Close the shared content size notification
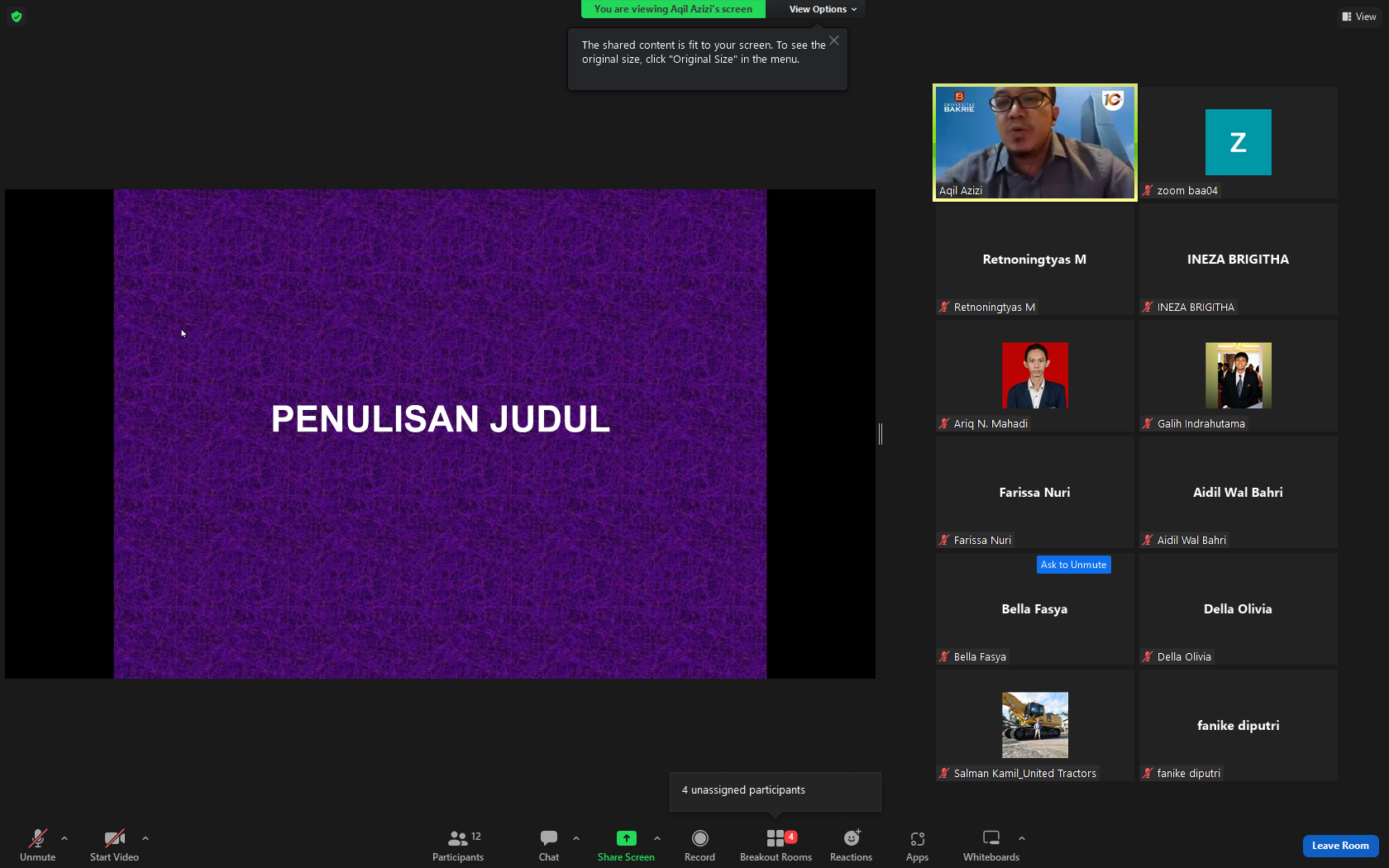Viewport: 1389px width, 868px height. point(834,41)
